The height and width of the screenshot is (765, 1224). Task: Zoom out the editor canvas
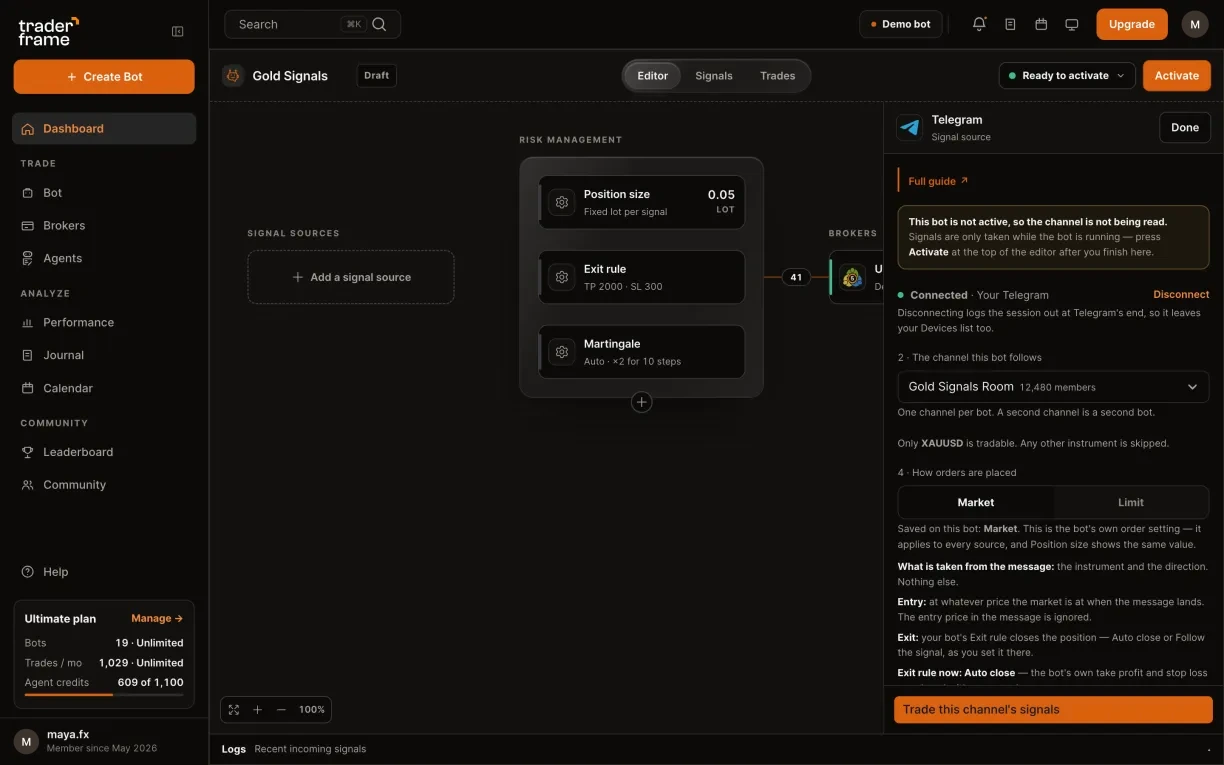pyautogui.click(x=281, y=709)
